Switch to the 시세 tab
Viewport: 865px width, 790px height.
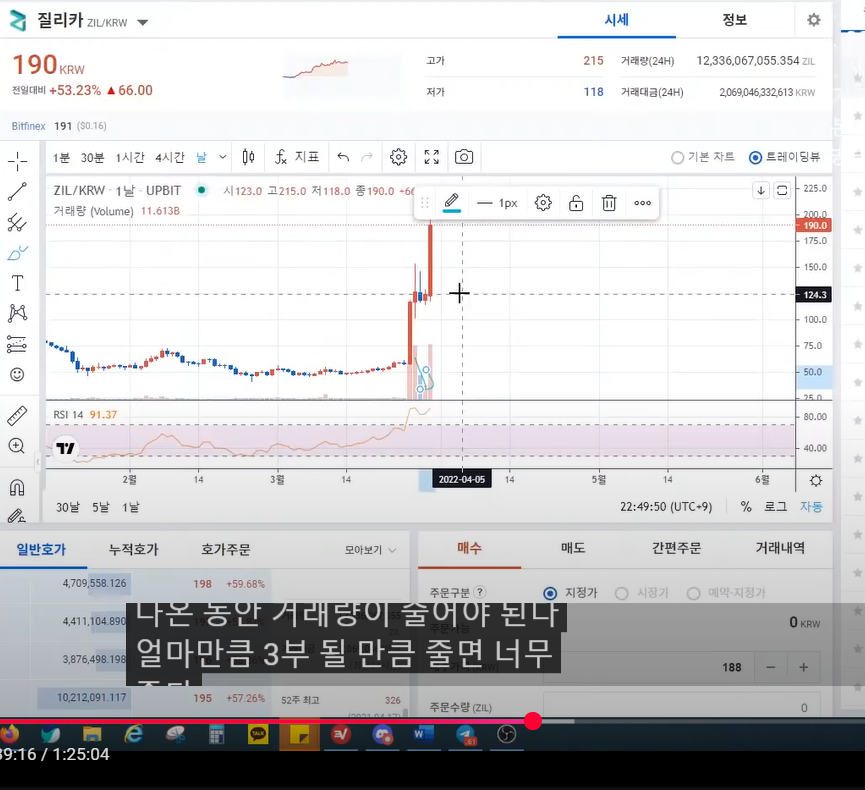616,20
